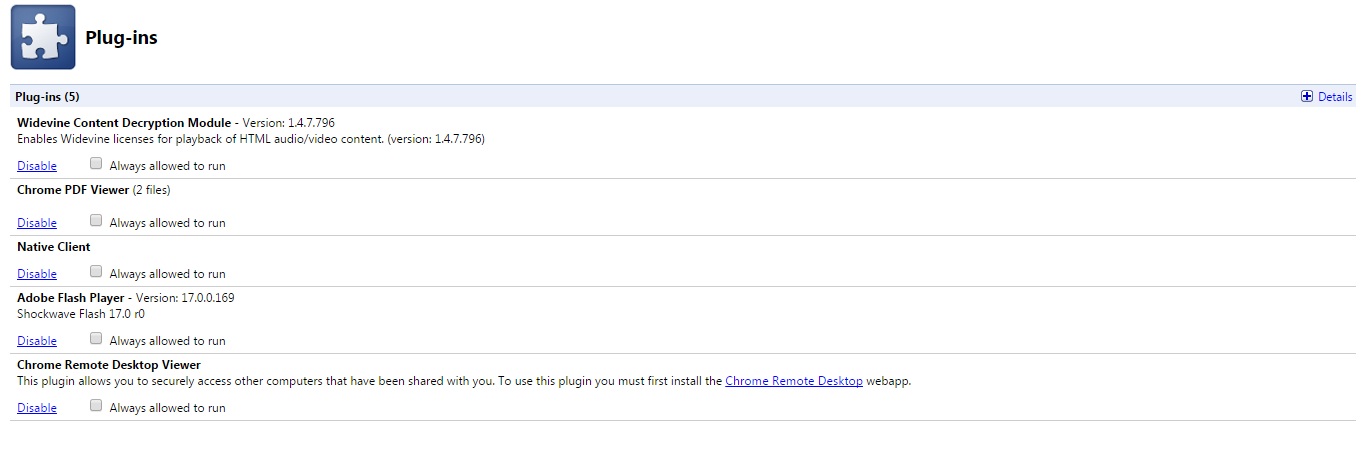This screenshot has height=470, width=1361.
Task: Click the blue puzzle piece Plug-ins icon
Action: pos(43,37)
